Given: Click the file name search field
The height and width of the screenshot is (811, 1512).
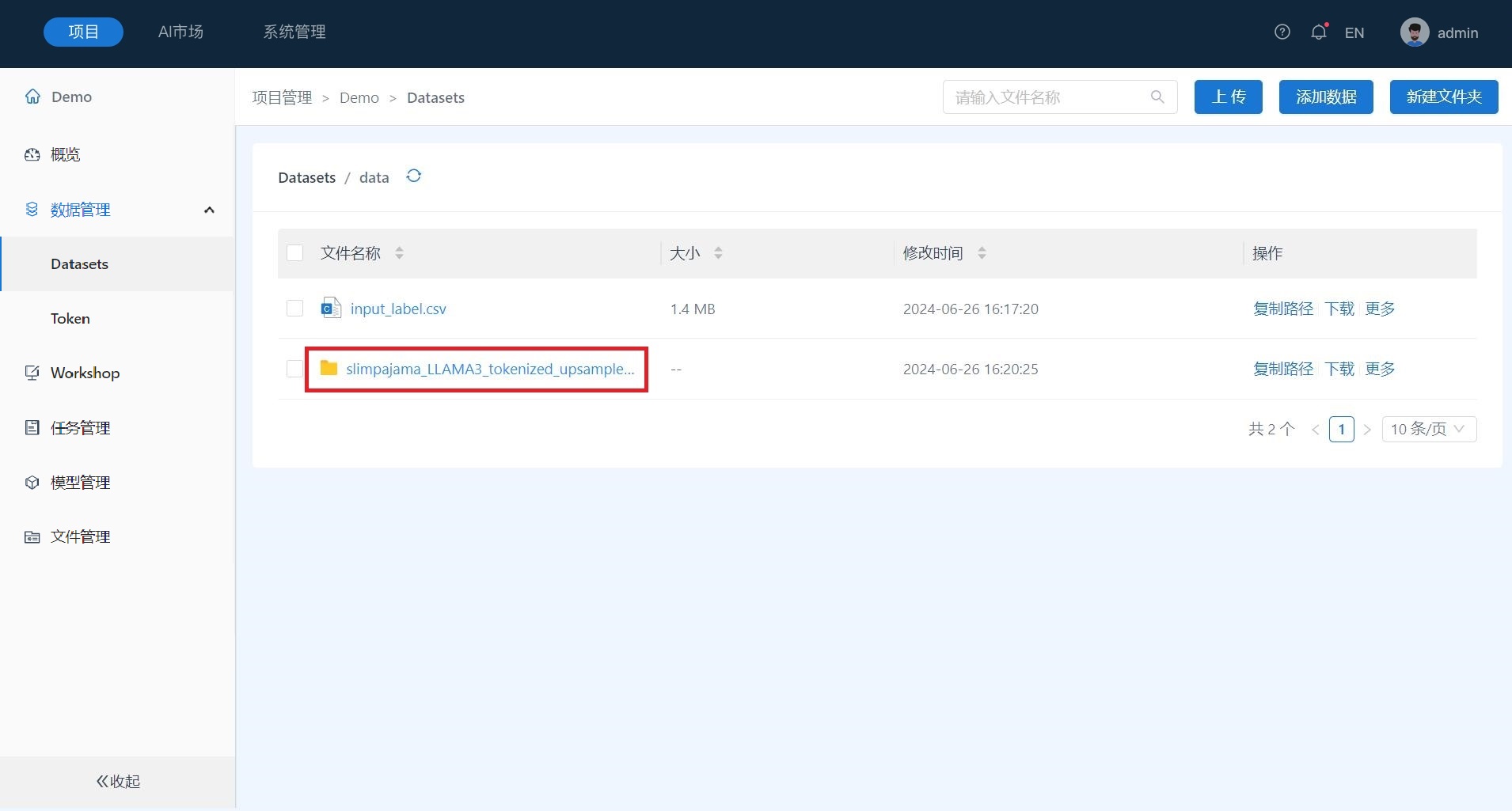Looking at the screenshot, I should pyautogui.click(x=1045, y=97).
